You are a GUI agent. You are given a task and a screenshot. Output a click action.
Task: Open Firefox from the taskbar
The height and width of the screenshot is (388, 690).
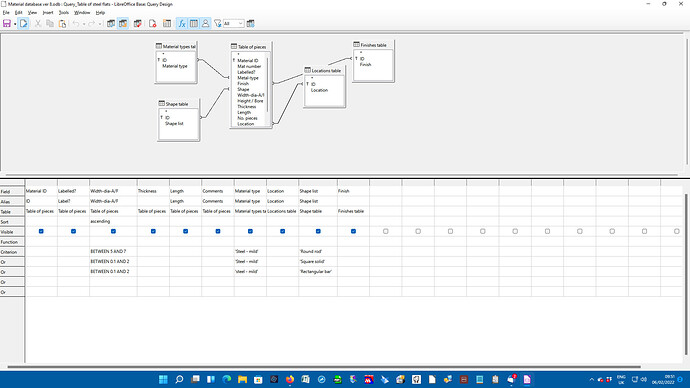point(290,379)
